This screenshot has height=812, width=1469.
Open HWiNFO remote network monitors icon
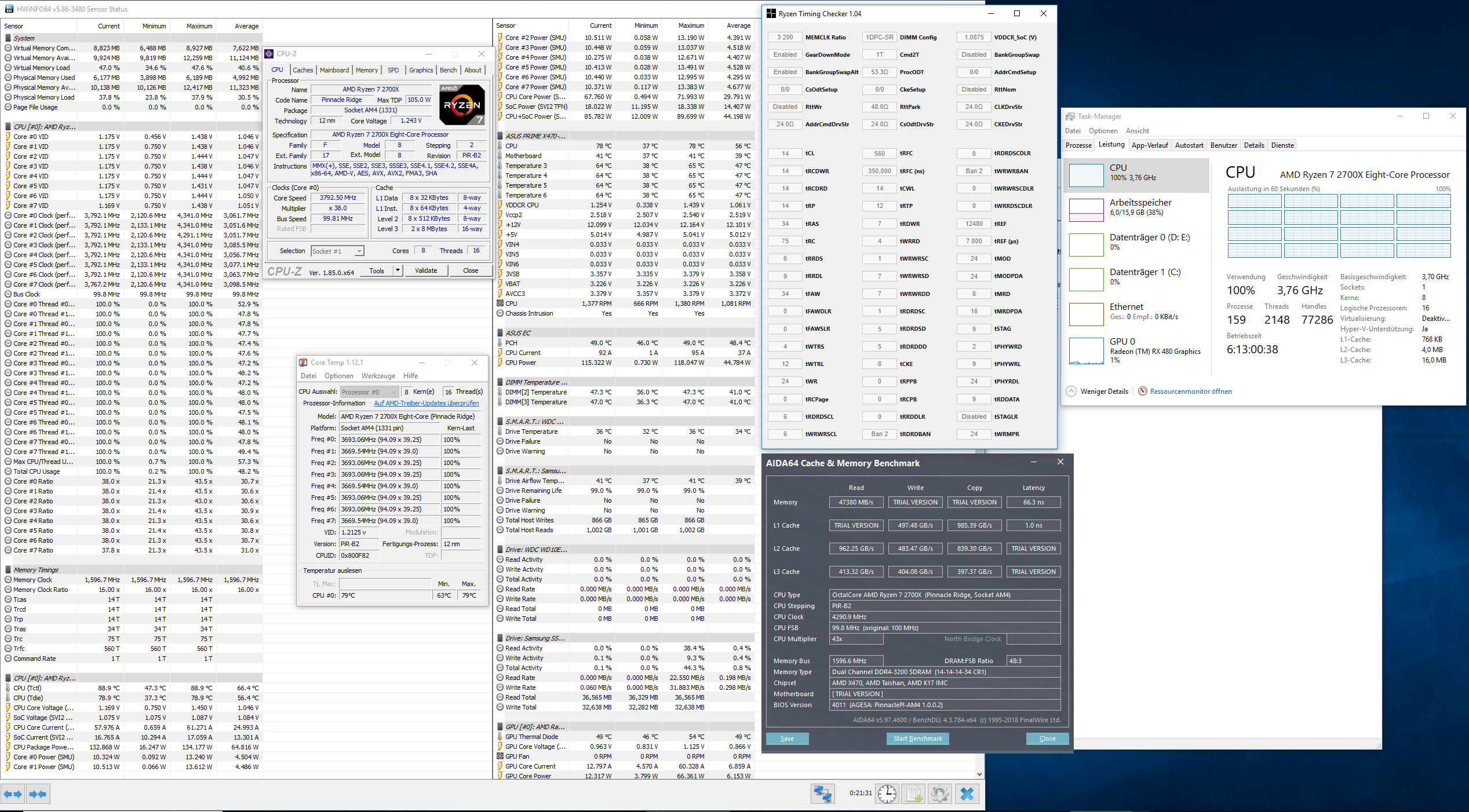[x=822, y=793]
